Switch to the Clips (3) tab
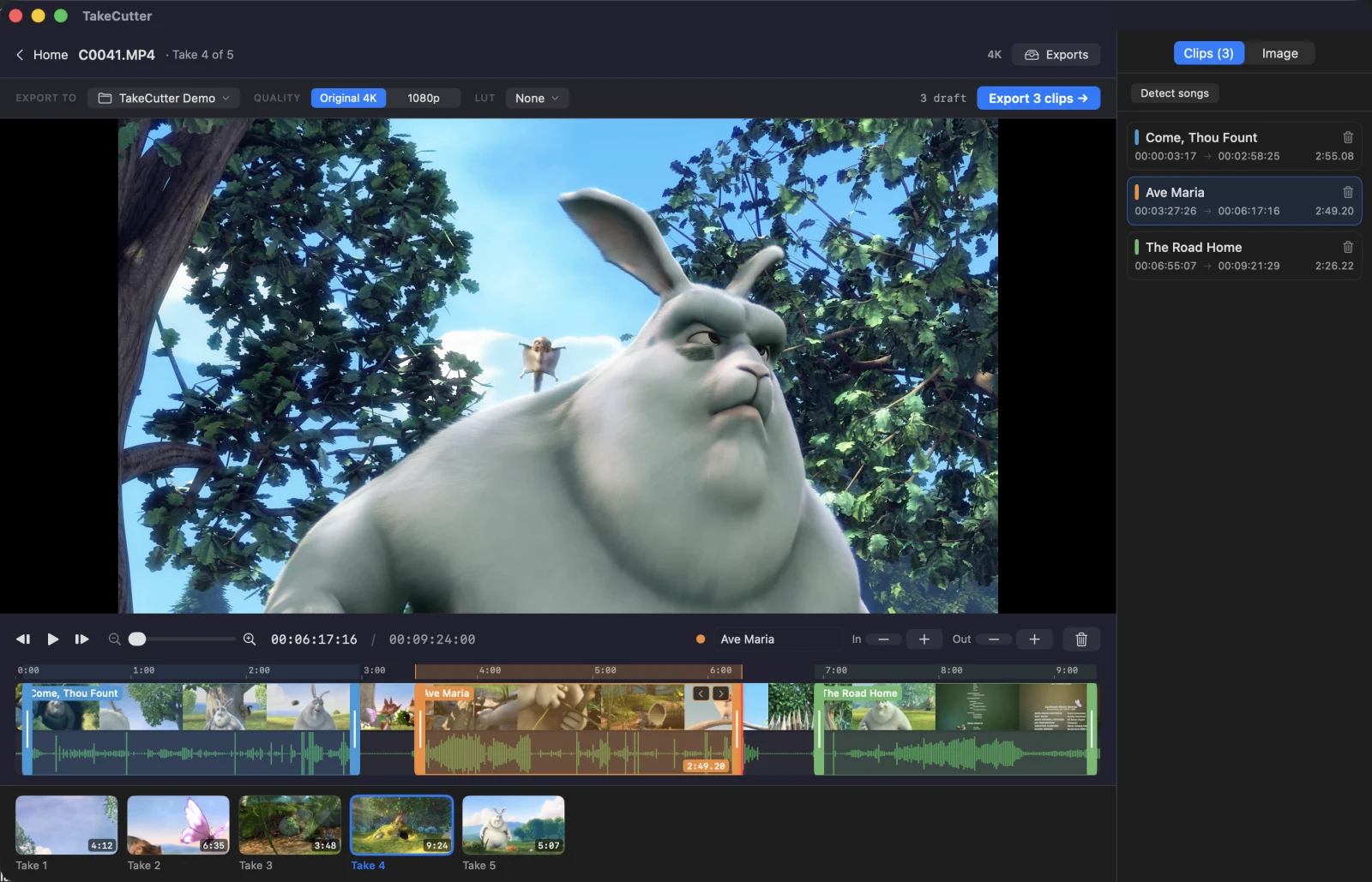Screen dimensions: 1372x882 1208,53
